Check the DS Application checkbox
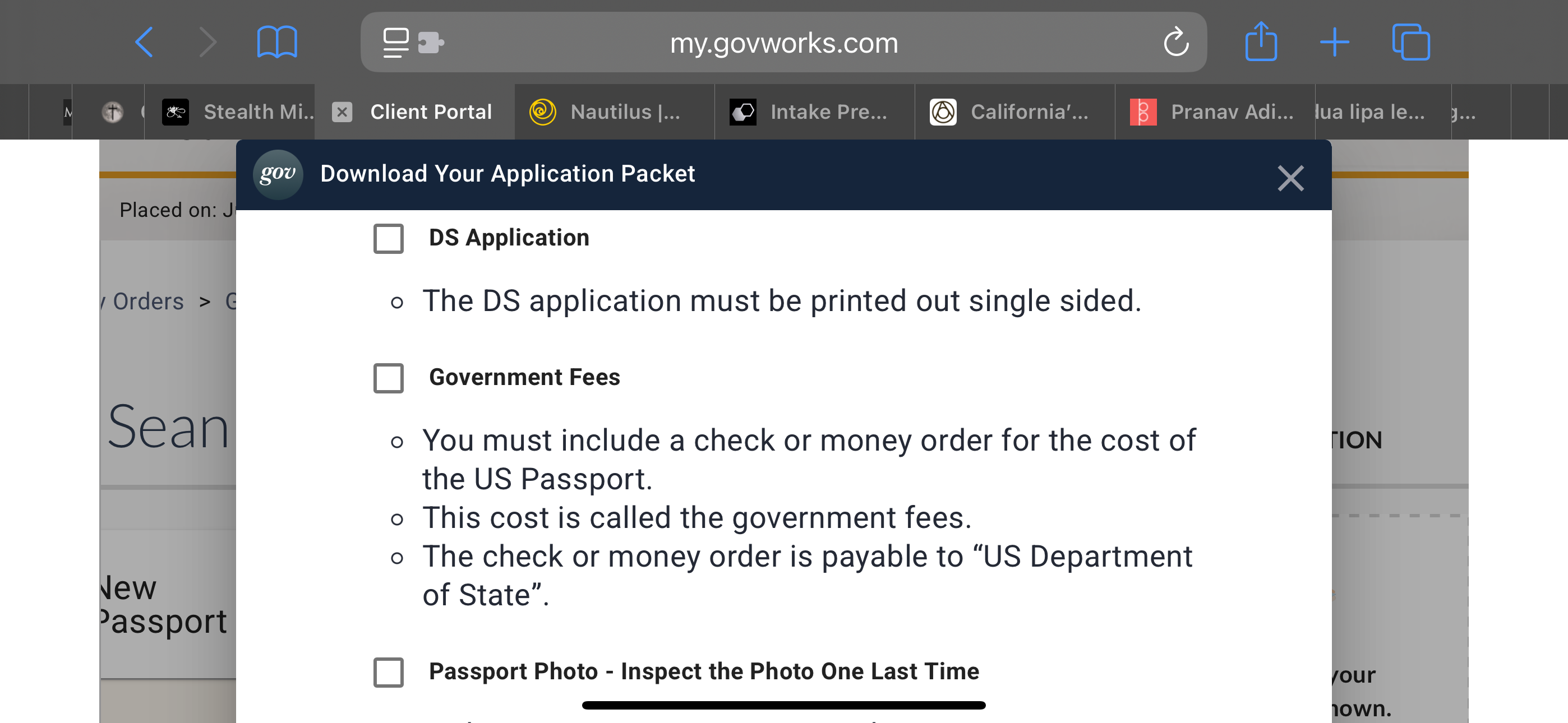This screenshot has width=1568, height=723. click(x=388, y=238)
